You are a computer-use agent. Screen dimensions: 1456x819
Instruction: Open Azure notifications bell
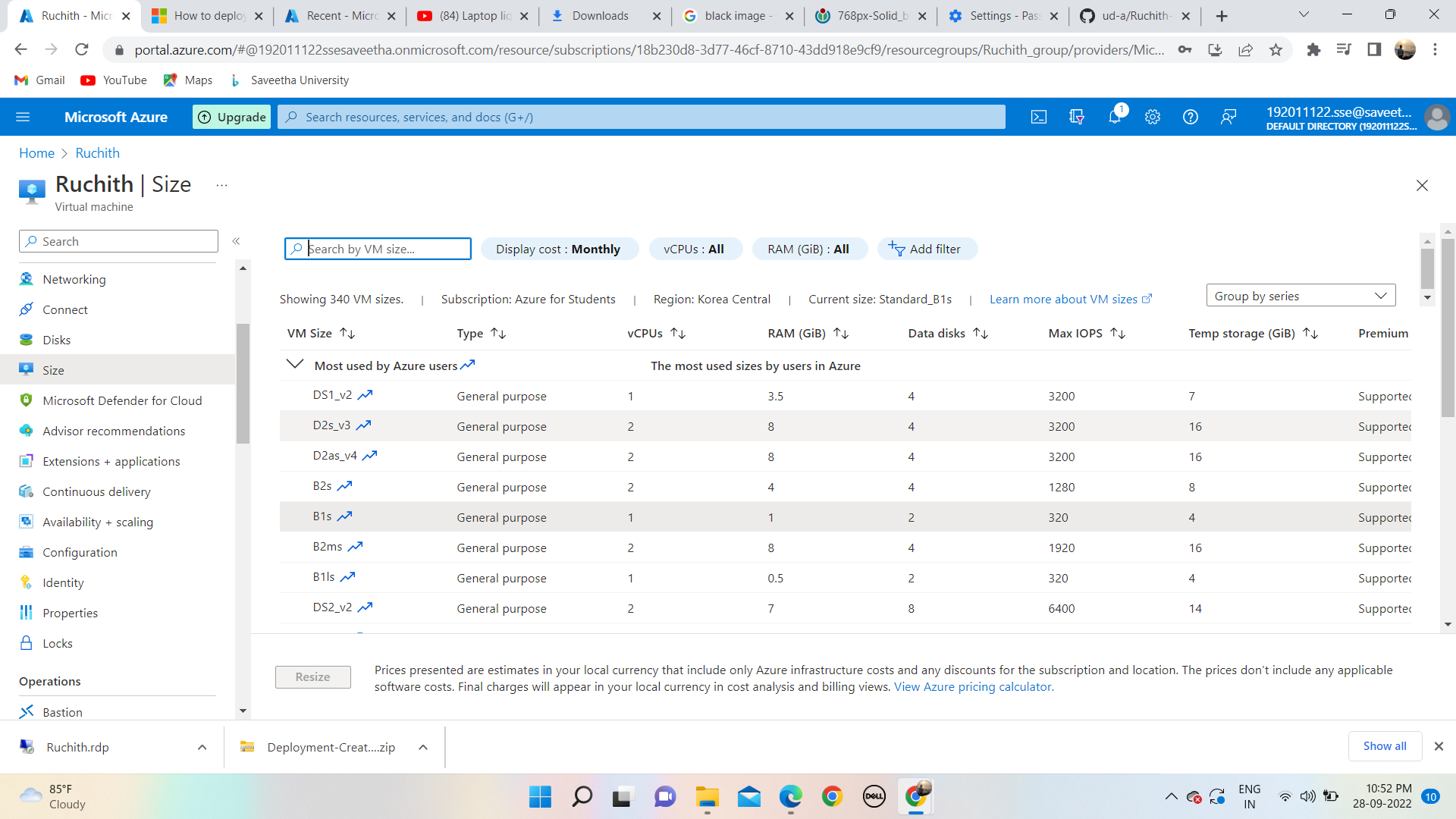coord(1115,117)
